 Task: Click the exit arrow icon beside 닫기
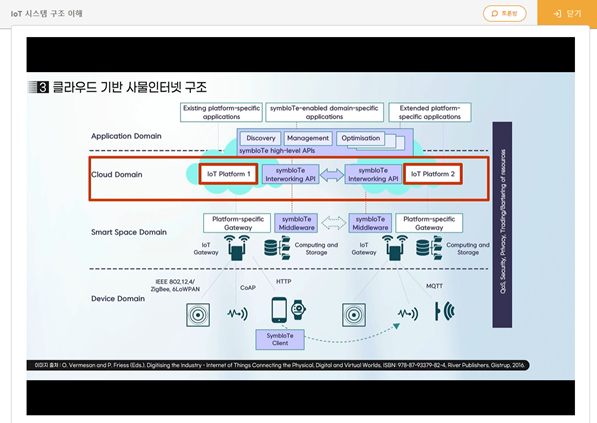point(557,14)
